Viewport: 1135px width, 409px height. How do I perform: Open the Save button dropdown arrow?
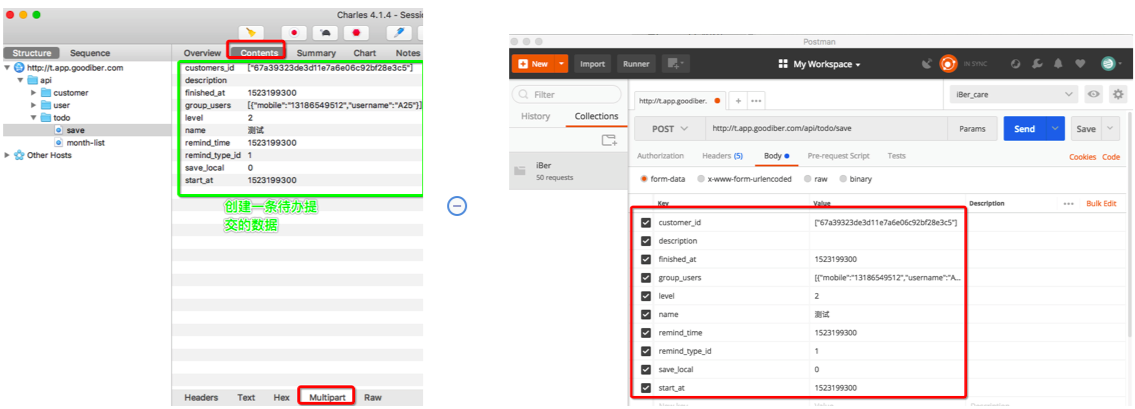click(1110, 129)
